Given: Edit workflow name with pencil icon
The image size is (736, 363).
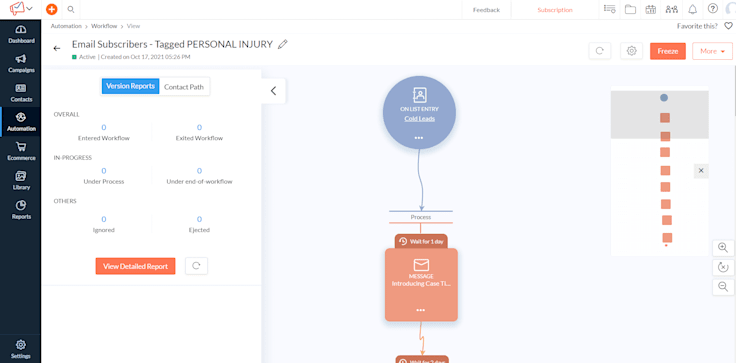Looking at the screenshot, I should [x=282, y=45].
